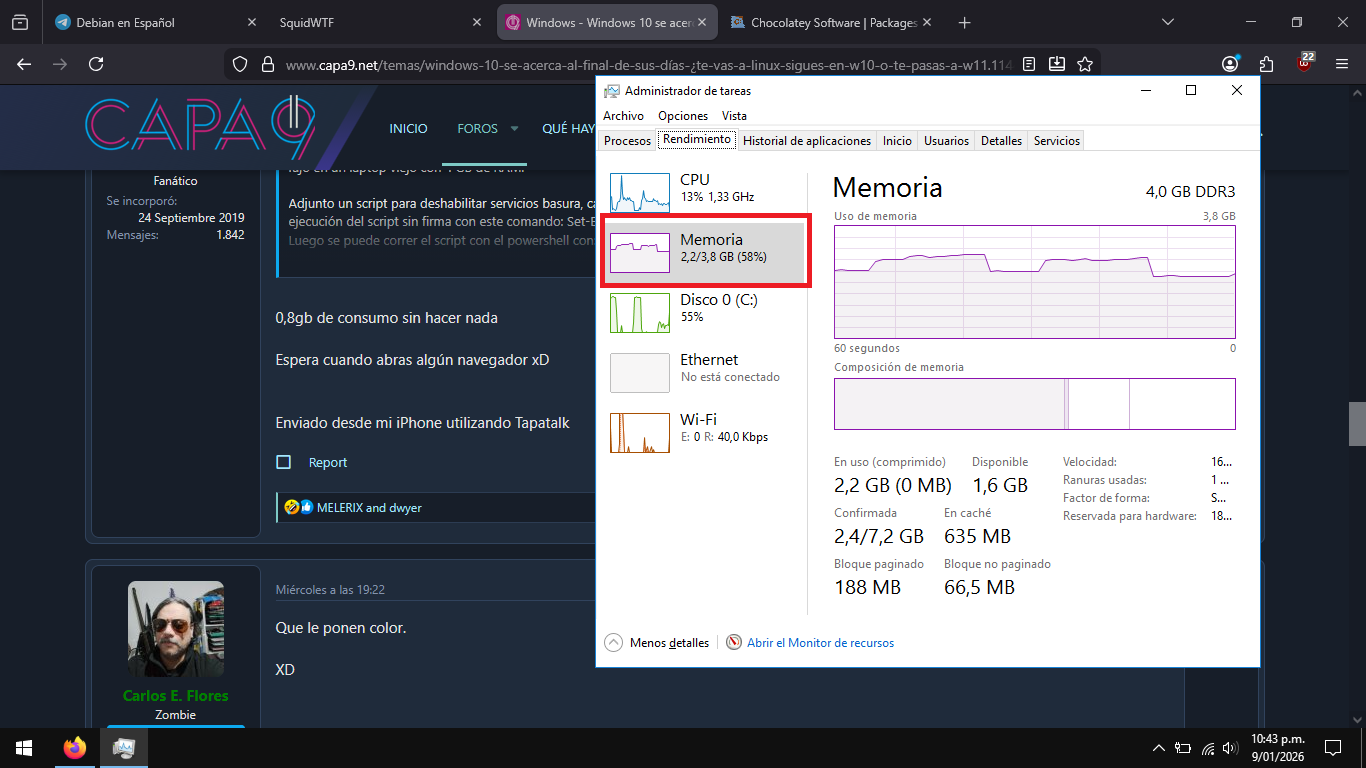Open the Opciones menu in Task Manager
The width and height of the screenshot is (1366, 768).
(683, 116)
